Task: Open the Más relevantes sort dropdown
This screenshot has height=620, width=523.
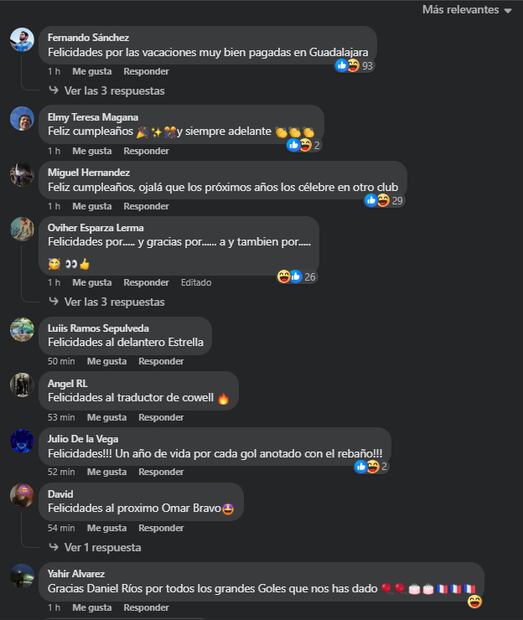Action: [467, 10]
